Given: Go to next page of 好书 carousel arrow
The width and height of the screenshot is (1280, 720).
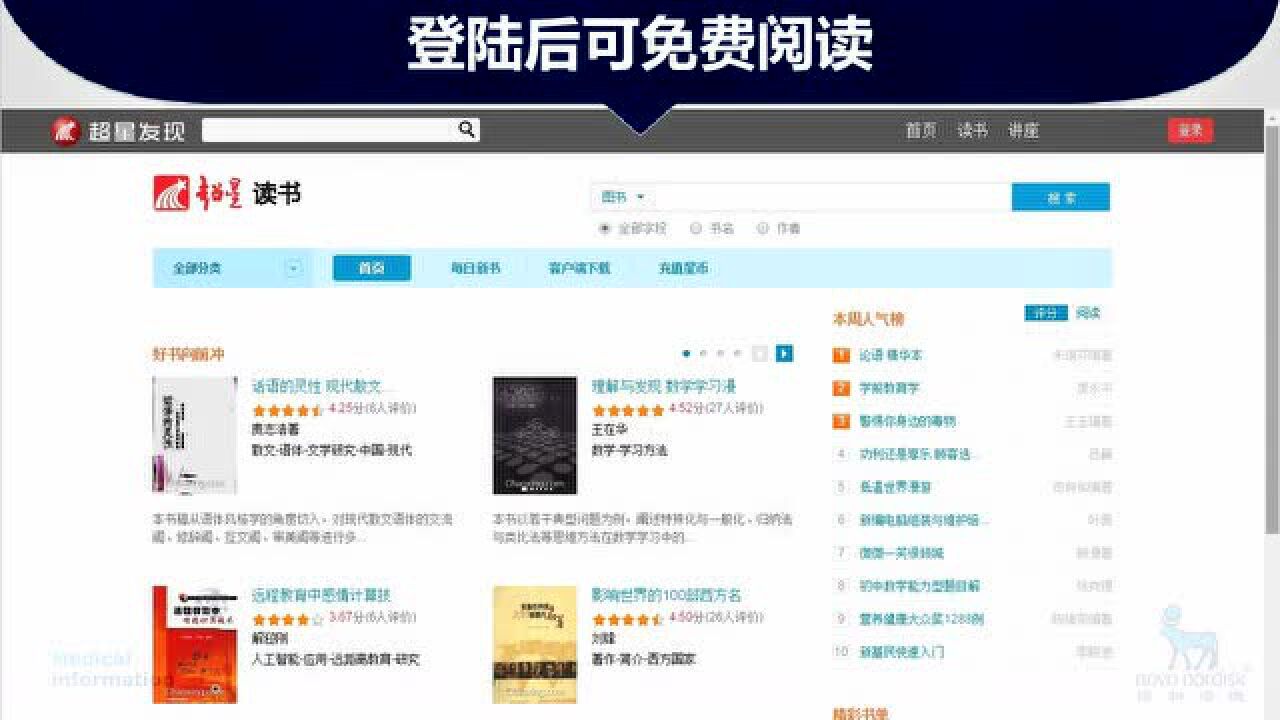Looking at the screenshot, I should (x=785, y=353).
